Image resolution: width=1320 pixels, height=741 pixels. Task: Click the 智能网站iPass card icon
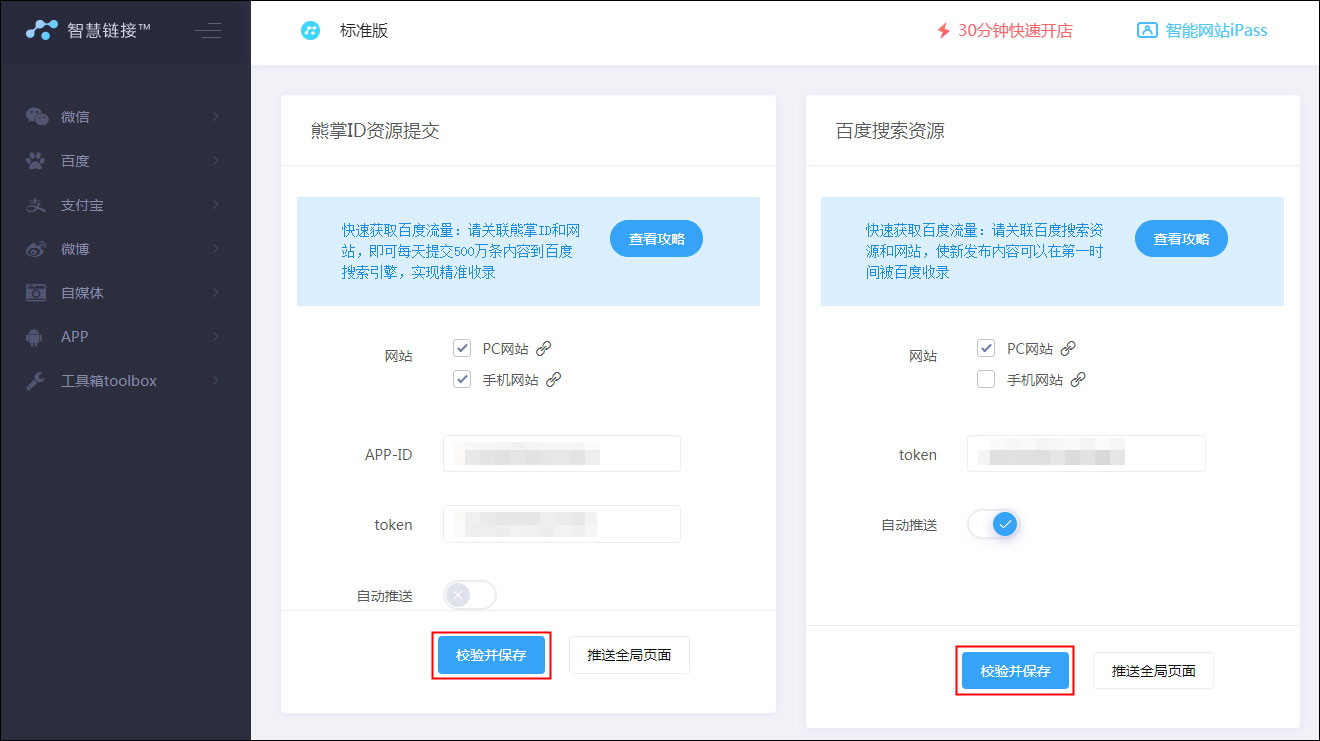tap(1147, 30)
